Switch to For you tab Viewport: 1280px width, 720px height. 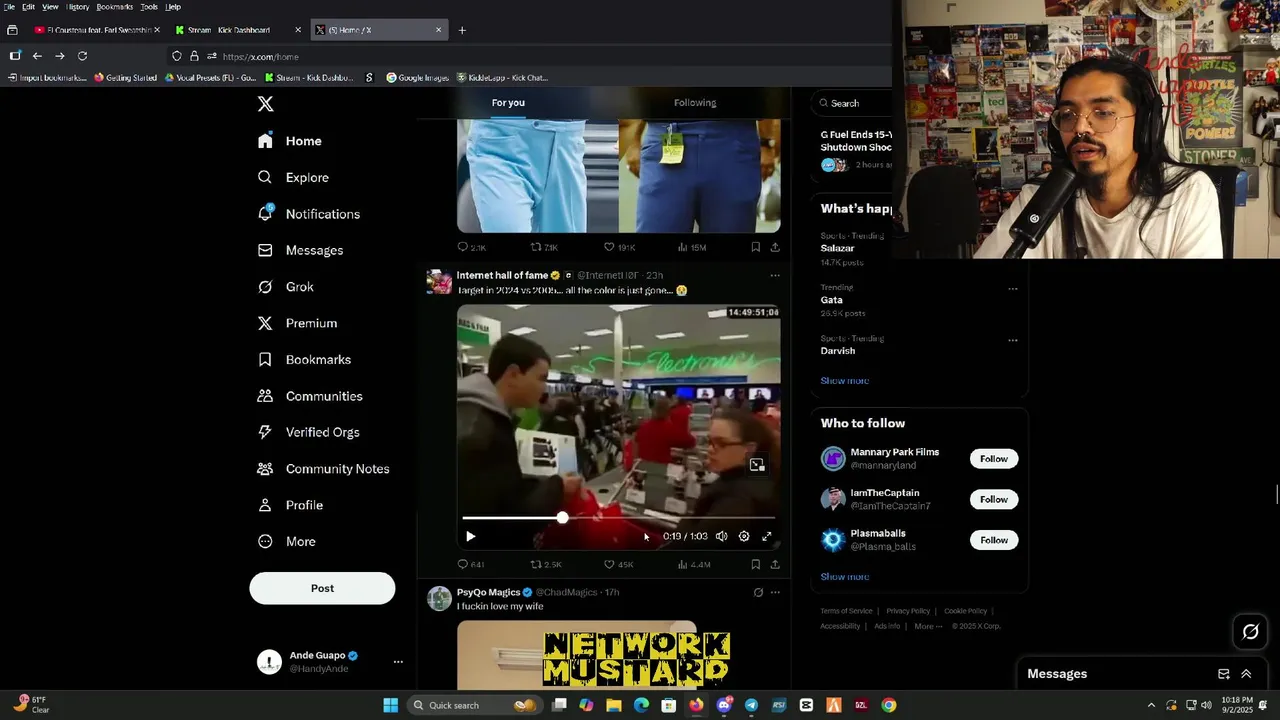pos(508,103)
